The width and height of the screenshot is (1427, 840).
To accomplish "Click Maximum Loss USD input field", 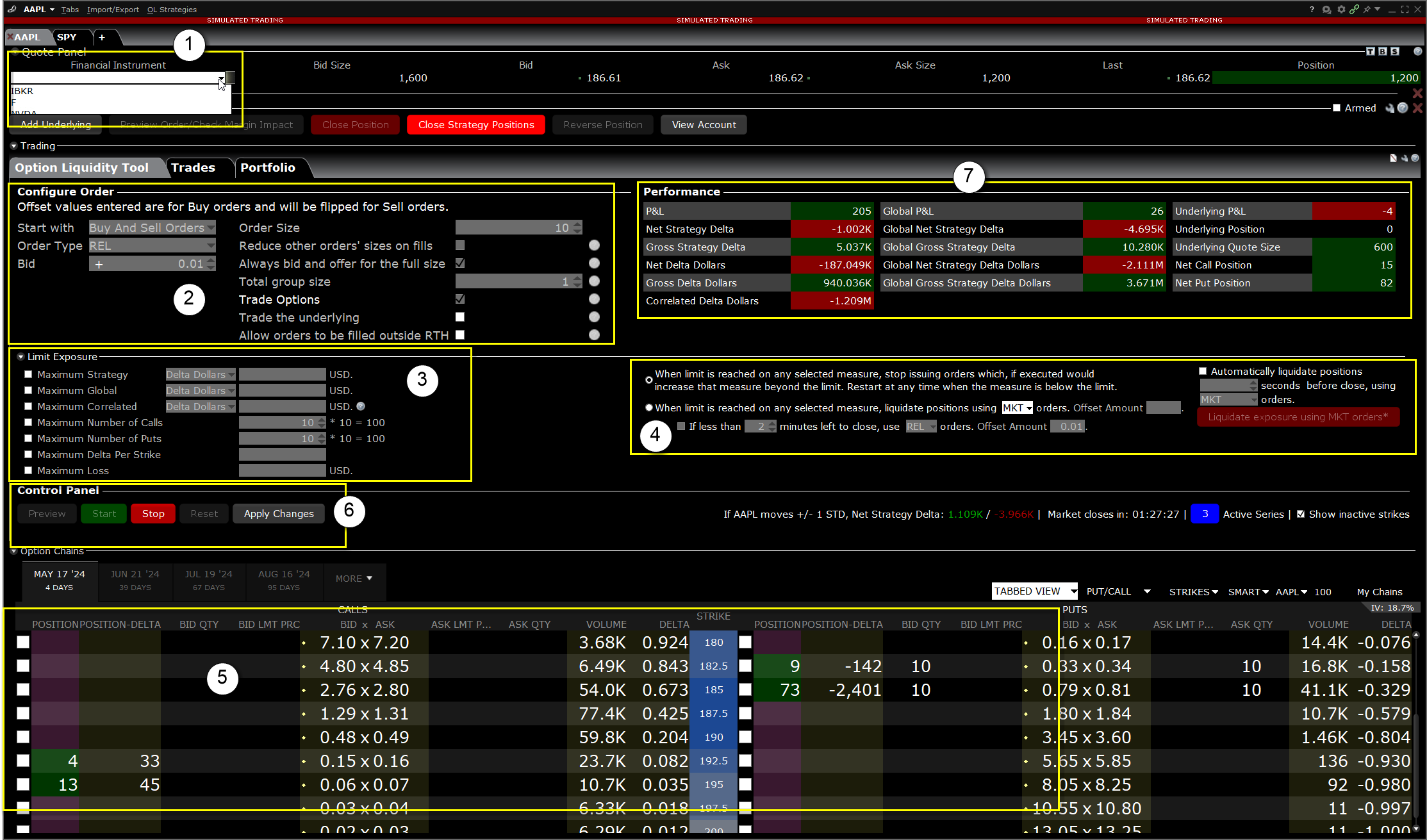I will [282, 470].
